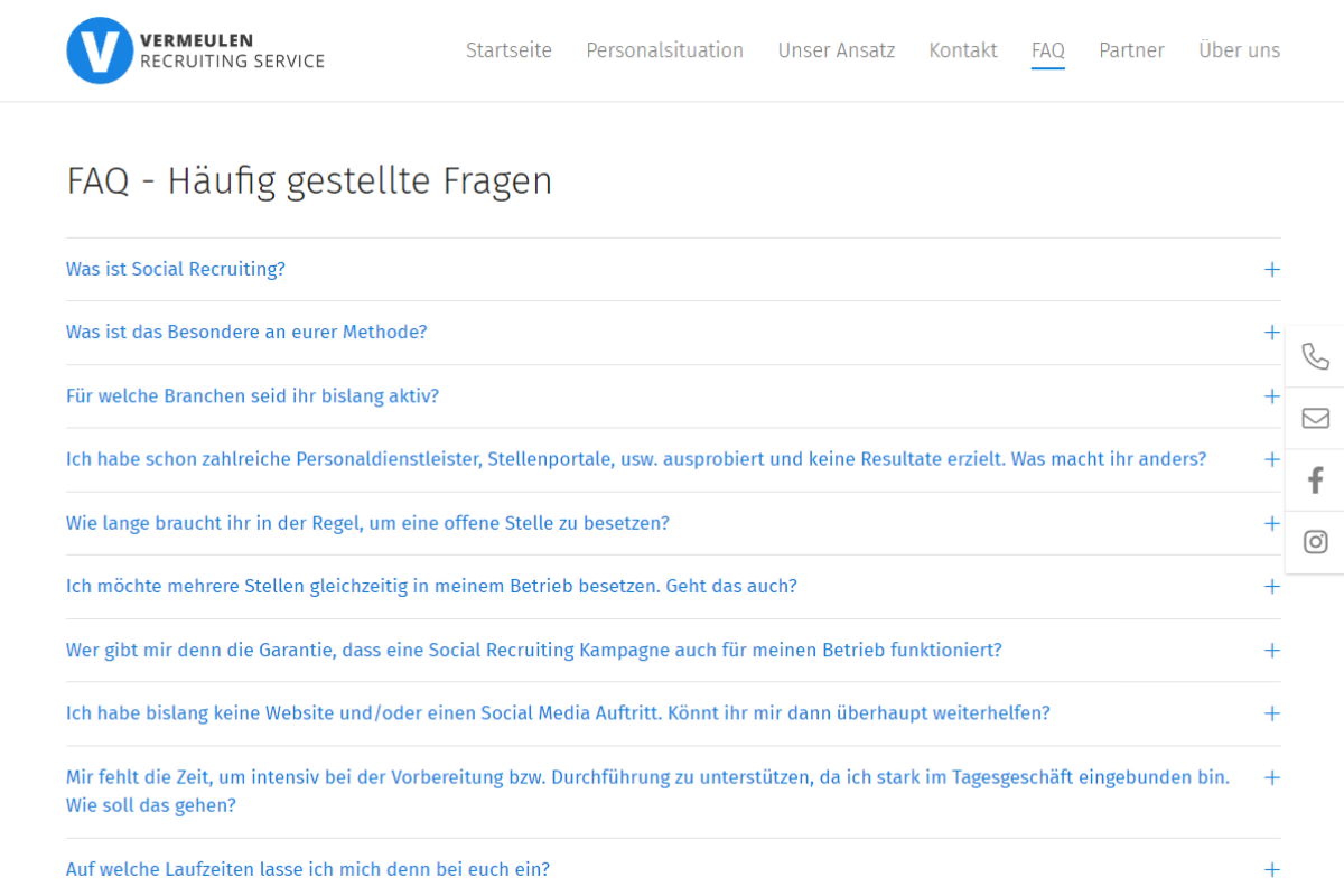Click the Vermeulen Recruiting Service logo
Screen dimensions: 1344x896
point(195,50)
